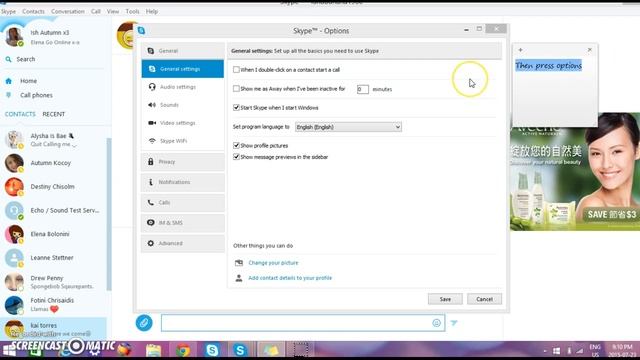Image resolution: width=640 pixels, height=360 pixels.
Task: Expand the IM & SMS category
Action: pos(182,223)
